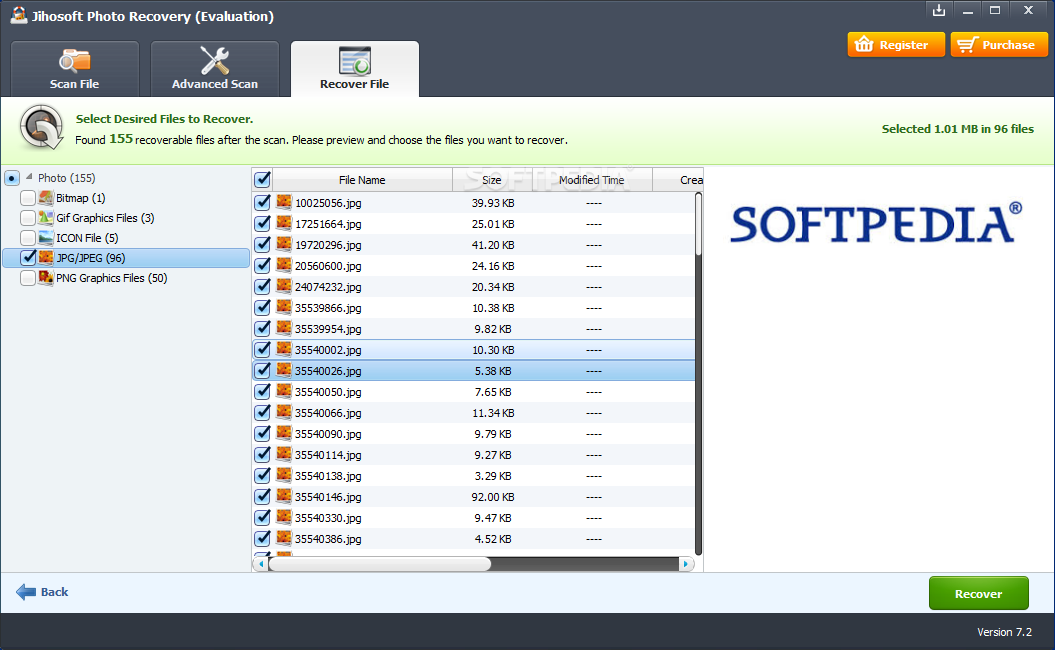
Task: Click the JPG/JPEG file type icon
Action: [x=46, y=258]
